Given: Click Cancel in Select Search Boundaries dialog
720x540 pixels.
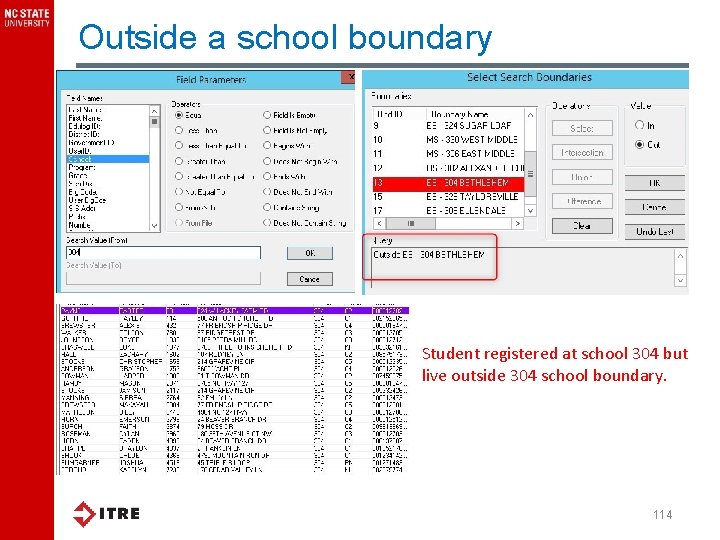Looking at the screenshot, I should coord(655,207).
